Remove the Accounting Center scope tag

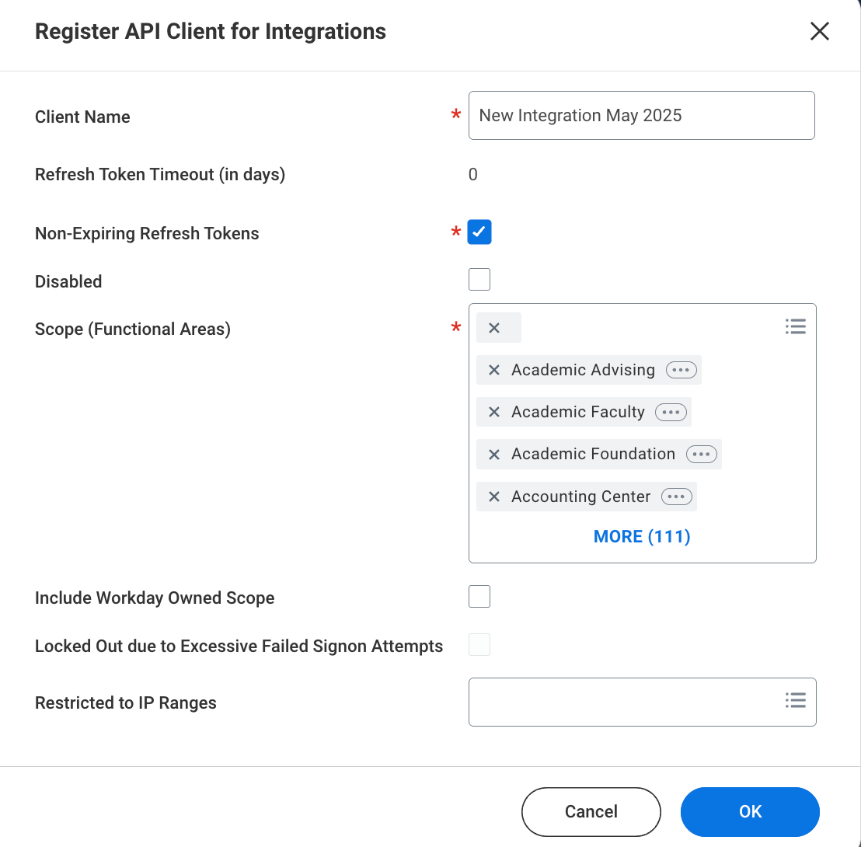tap(494, 497)
